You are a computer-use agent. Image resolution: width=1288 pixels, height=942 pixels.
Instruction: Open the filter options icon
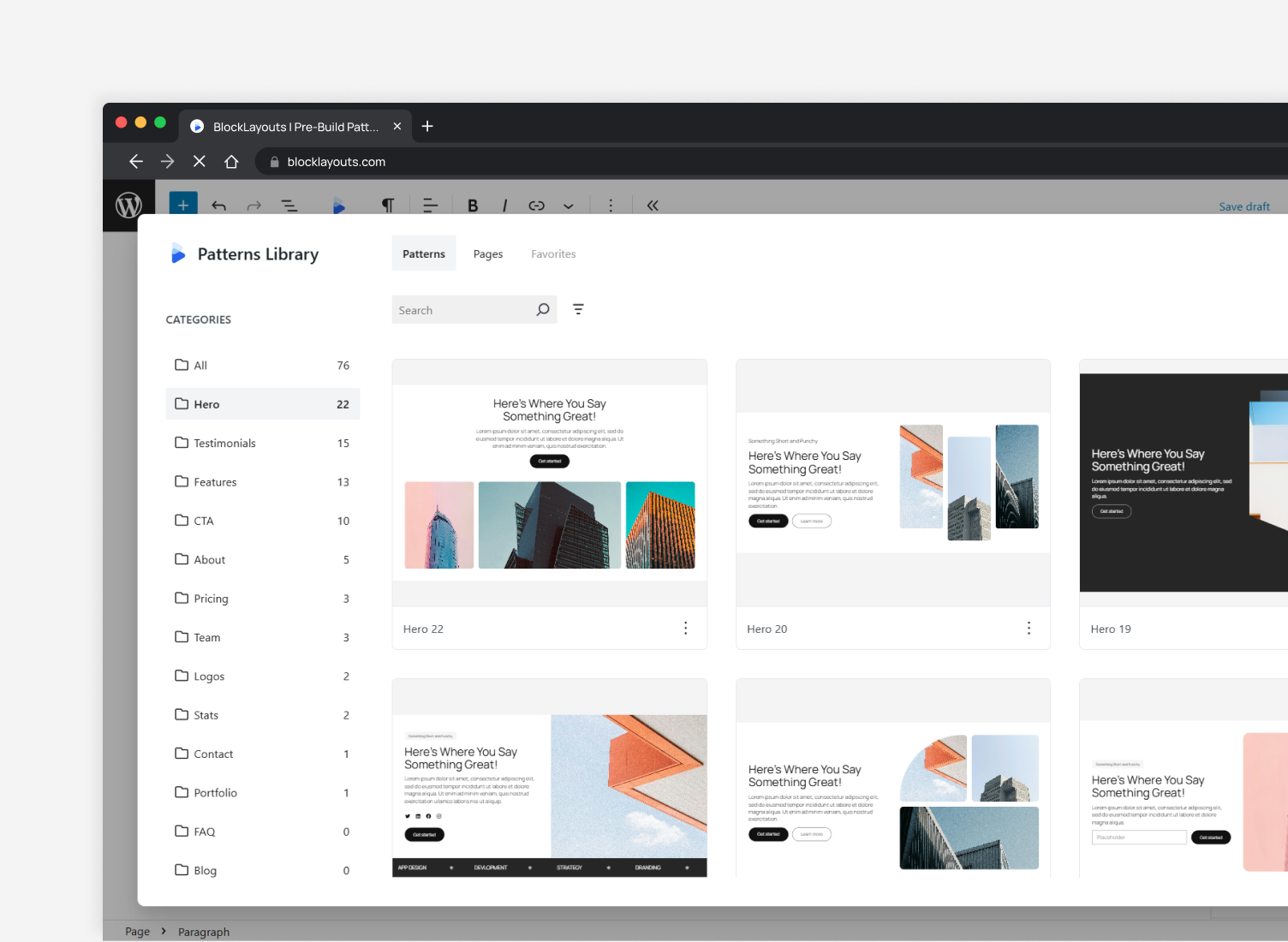pyautogui.click(x=578, y=309)
